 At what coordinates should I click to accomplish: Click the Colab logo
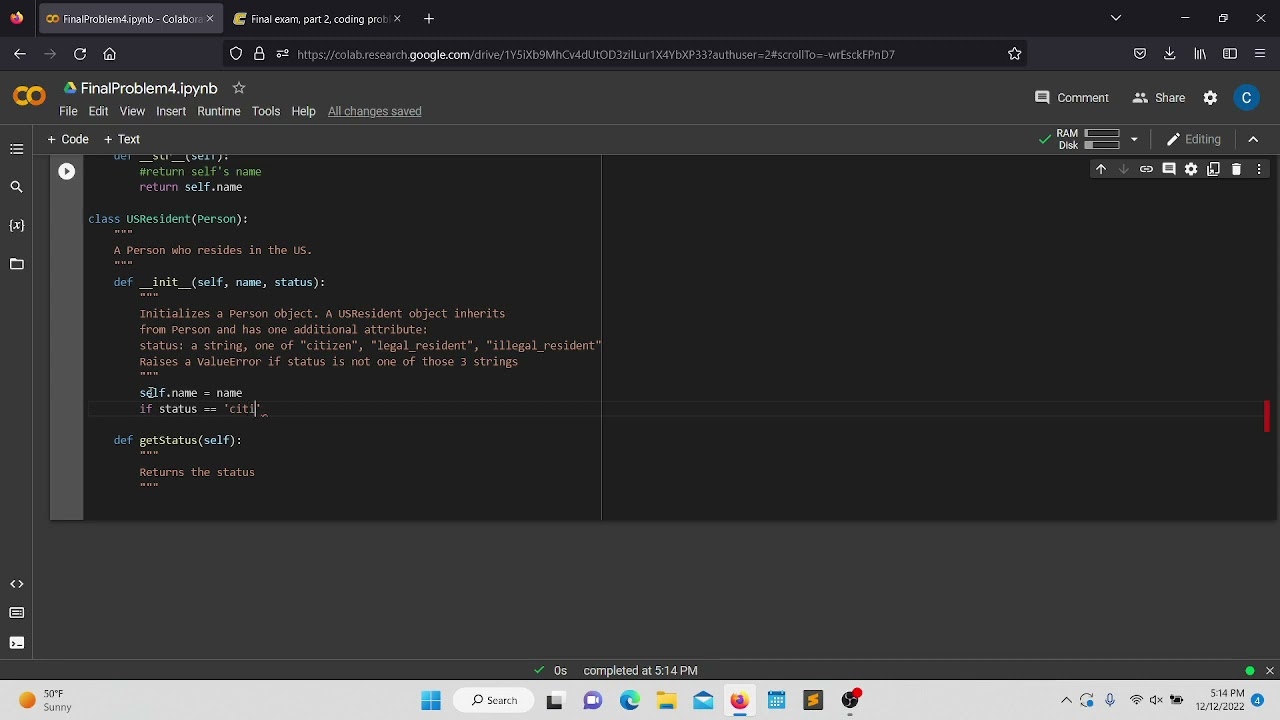click(29, 97)
